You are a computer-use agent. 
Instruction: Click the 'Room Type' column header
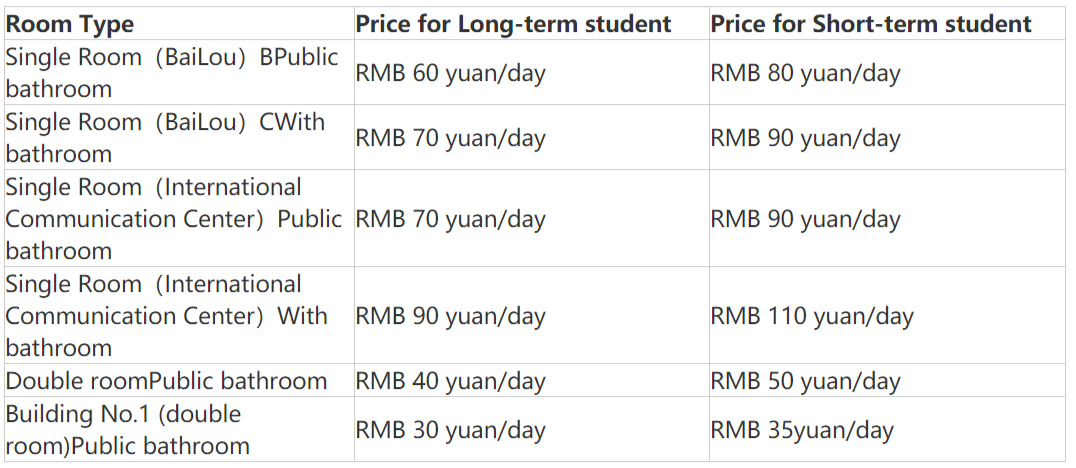coord(70,24)
